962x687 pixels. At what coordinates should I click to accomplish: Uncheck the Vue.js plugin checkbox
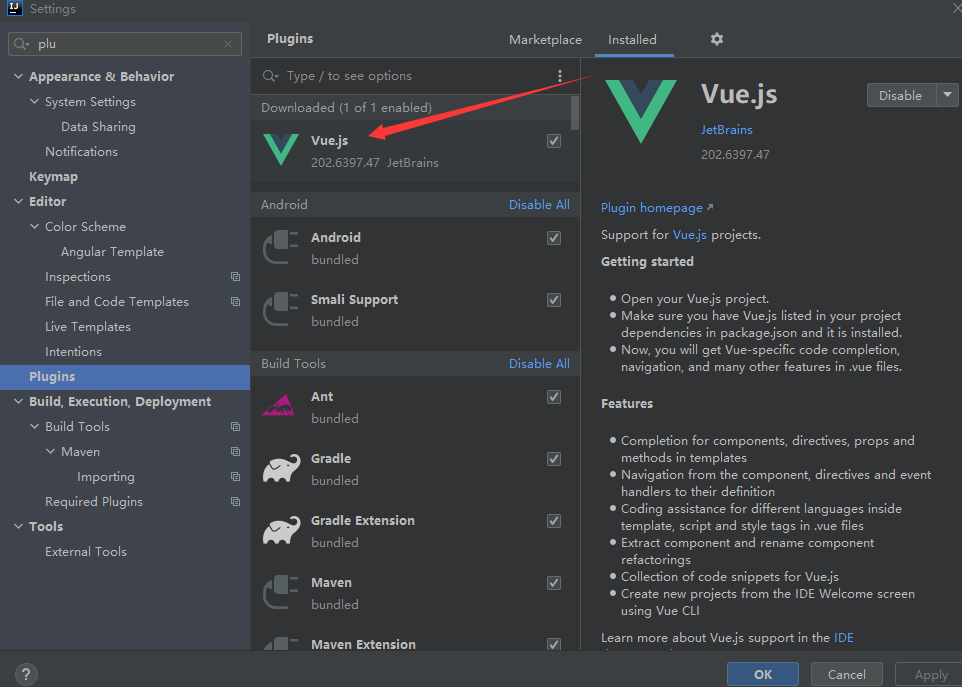553,141
